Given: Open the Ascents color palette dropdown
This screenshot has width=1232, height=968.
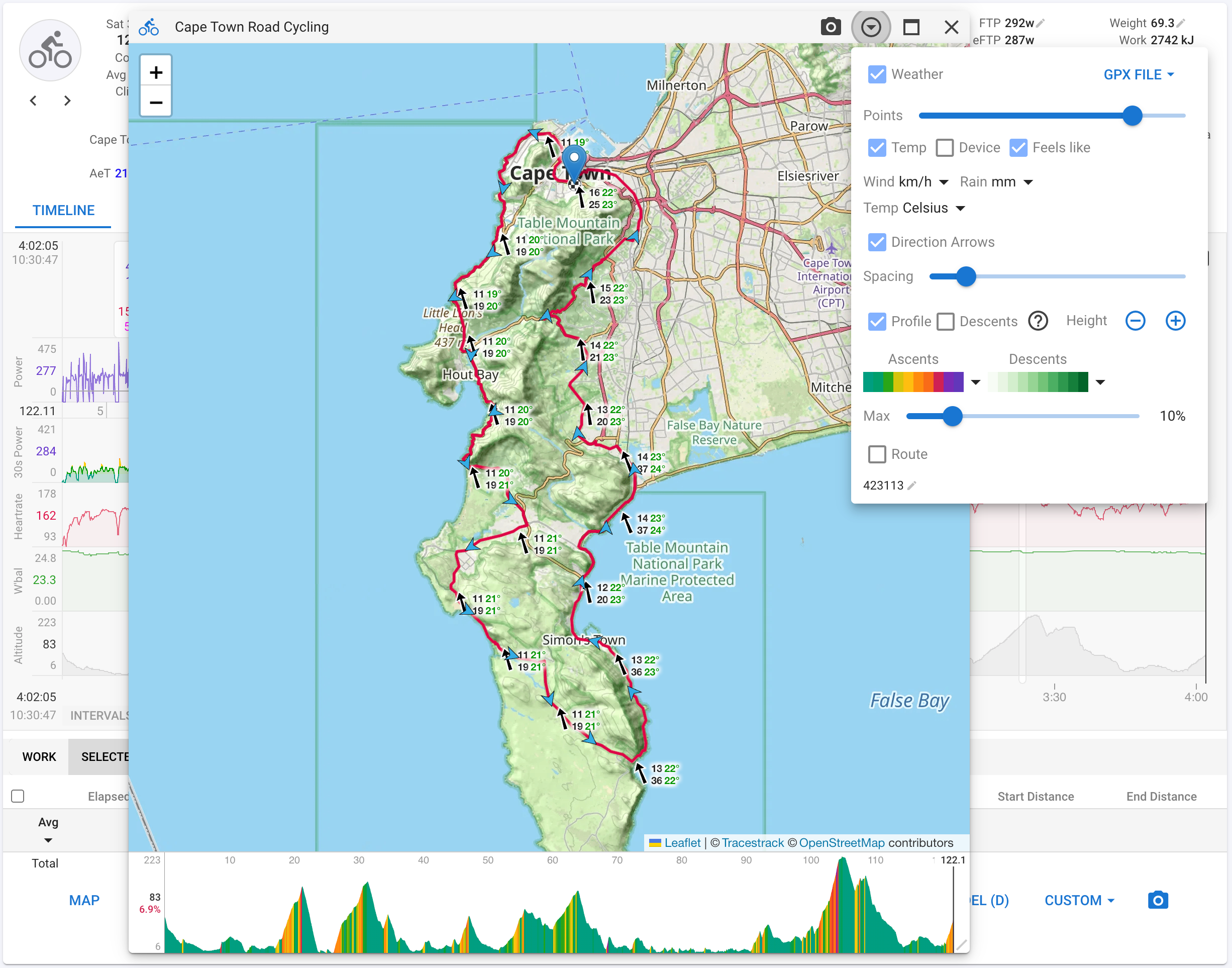Looking at the screenshot, I should (x=975, y=381).
